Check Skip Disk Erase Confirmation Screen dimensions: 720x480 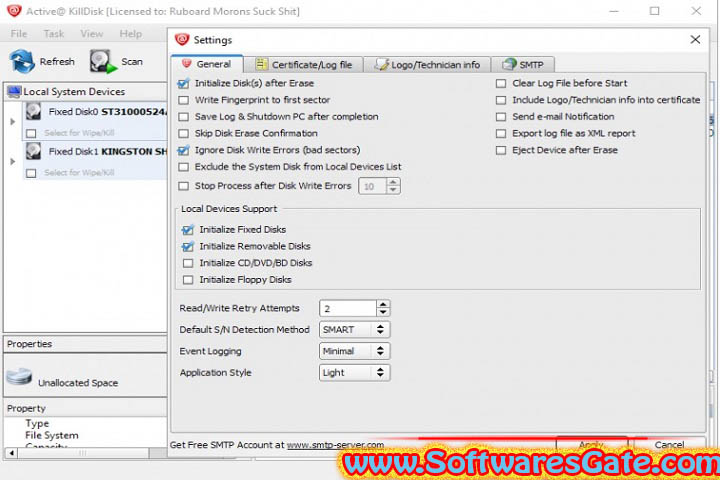click(183, 134)
